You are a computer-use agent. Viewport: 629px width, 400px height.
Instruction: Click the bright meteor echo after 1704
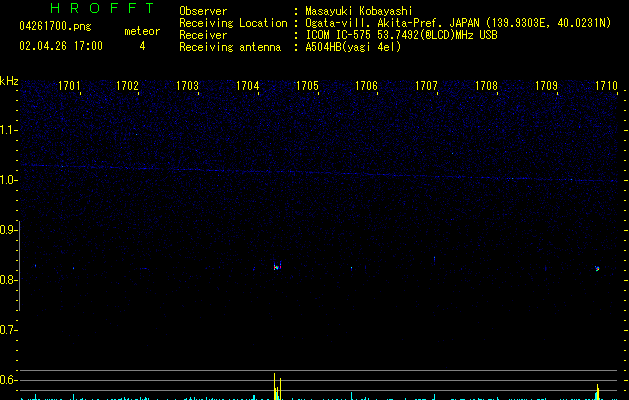277,266
